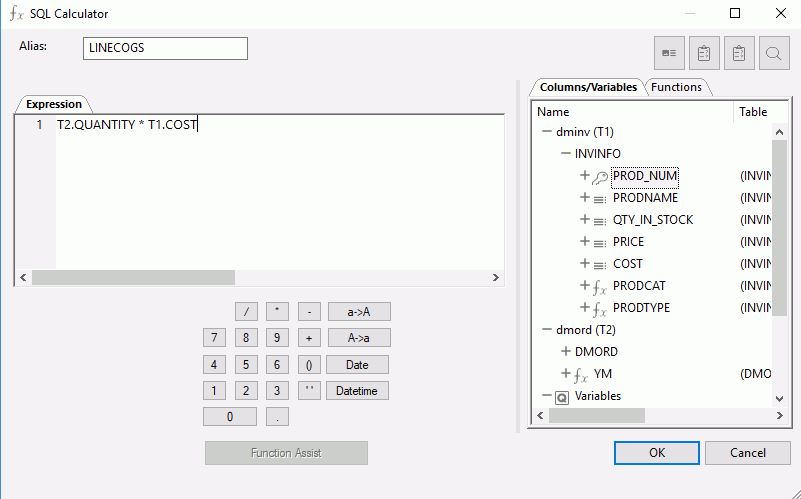The image size is (801, 499).
Task: Collapse the Variables node
Action: pyautogui.click(x=547, y=395)
